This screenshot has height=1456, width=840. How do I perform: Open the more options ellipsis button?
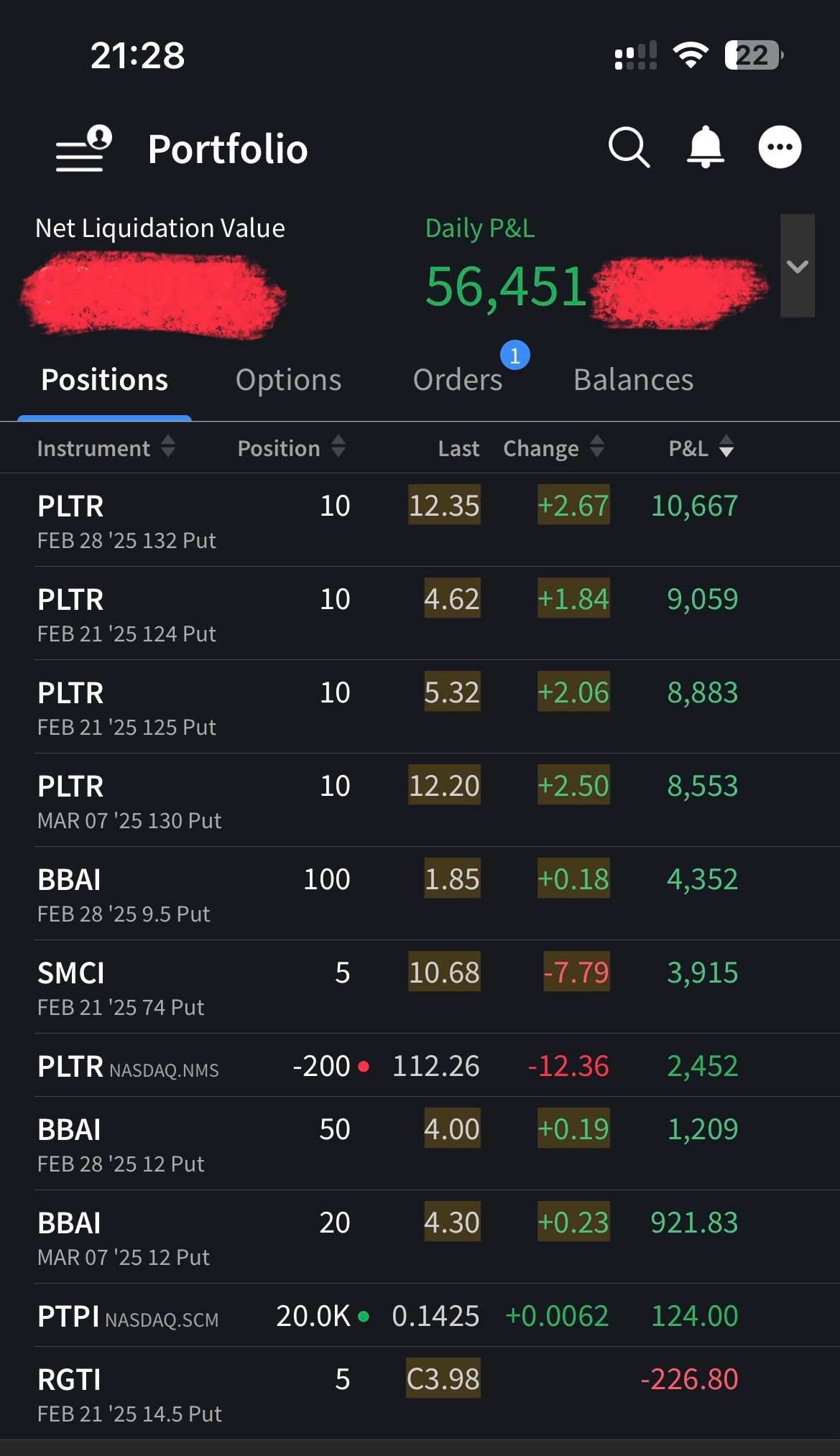pyautogui.click(x=780, y=147)
